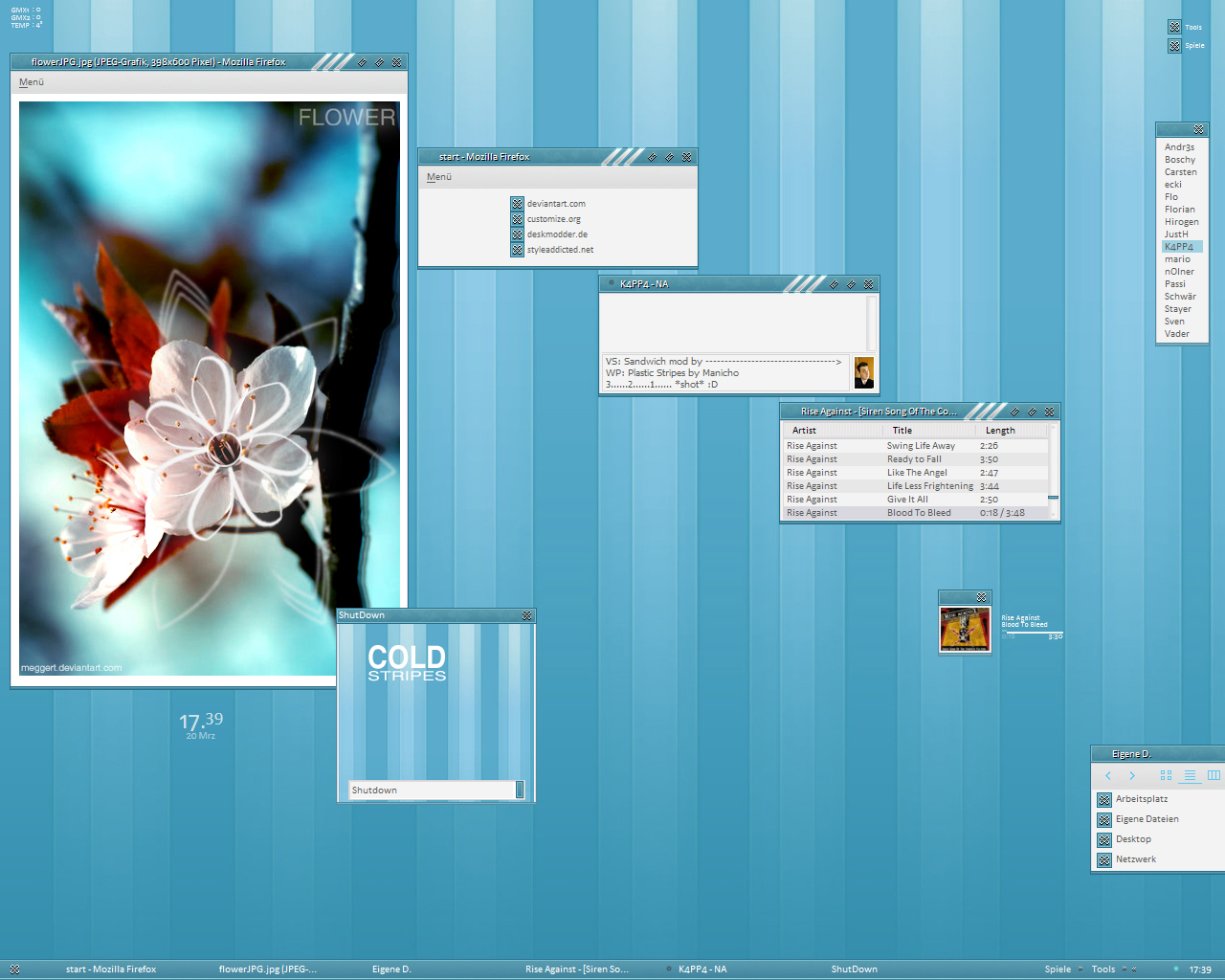
Task: Select track Swing Life Away
Action: pos(916,446)
